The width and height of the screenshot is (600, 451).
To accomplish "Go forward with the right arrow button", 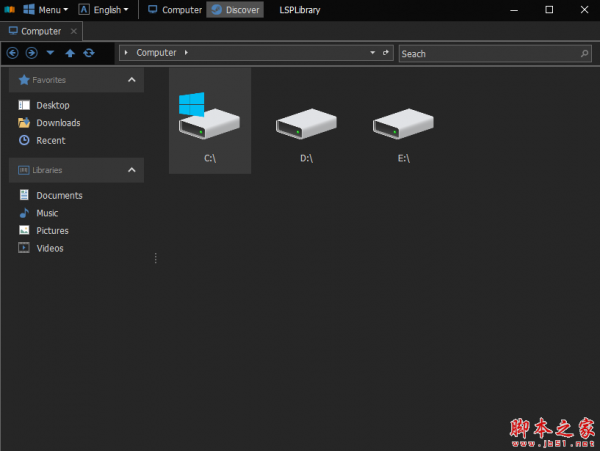I will (x=31, y=53).
